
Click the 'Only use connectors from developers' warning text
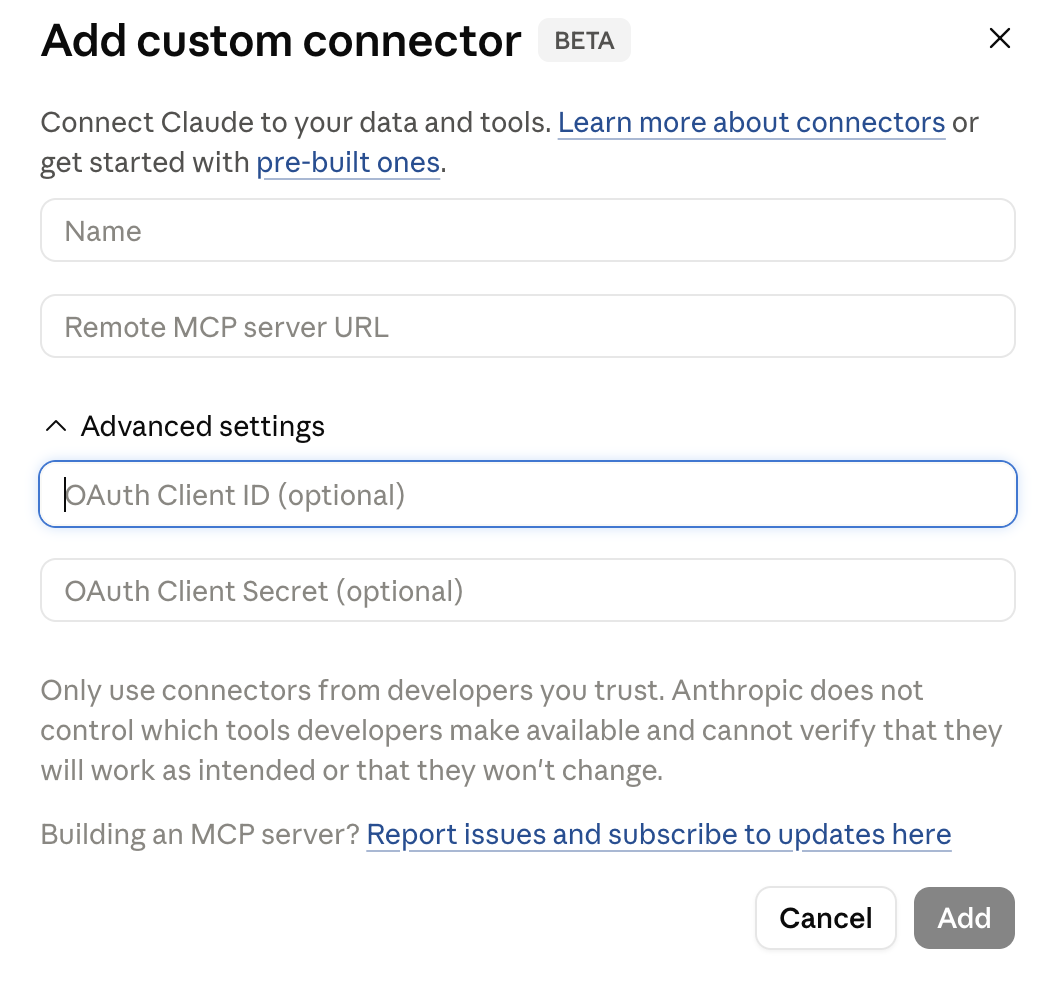pyautogui.click(x=521, y=730)
